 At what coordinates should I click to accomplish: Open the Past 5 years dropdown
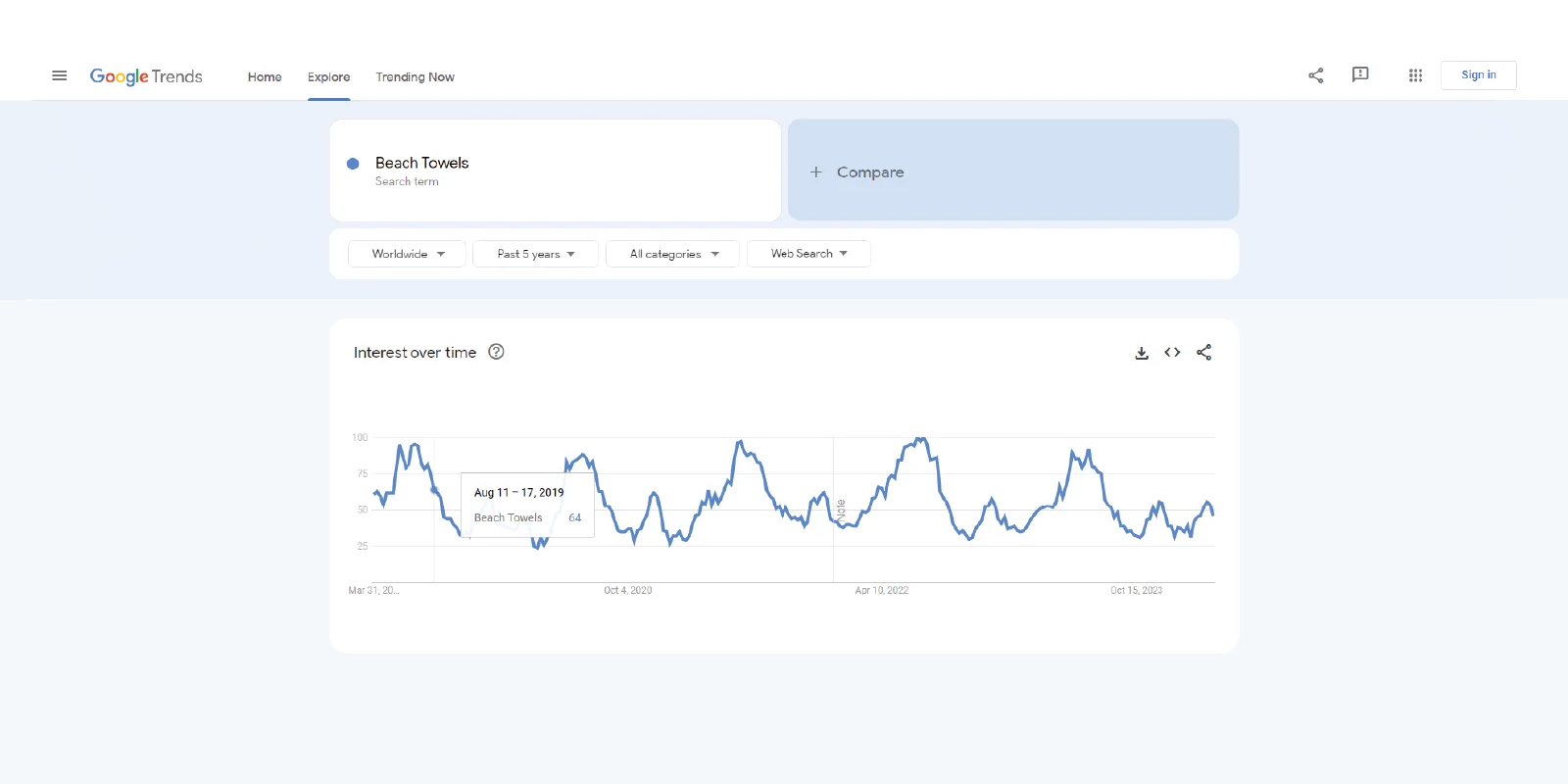[x=535, y=254]
